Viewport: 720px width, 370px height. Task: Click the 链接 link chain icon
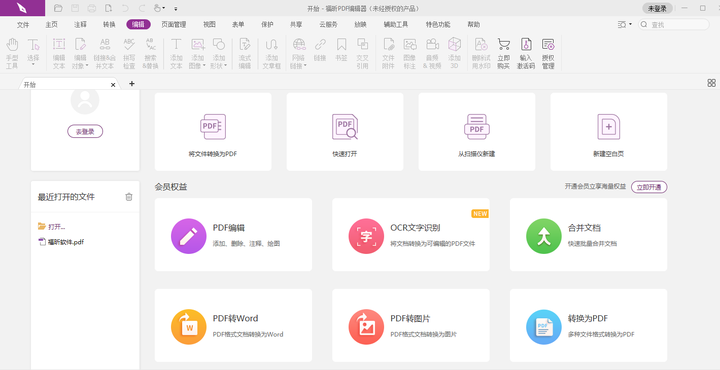[x=320, y=45]
